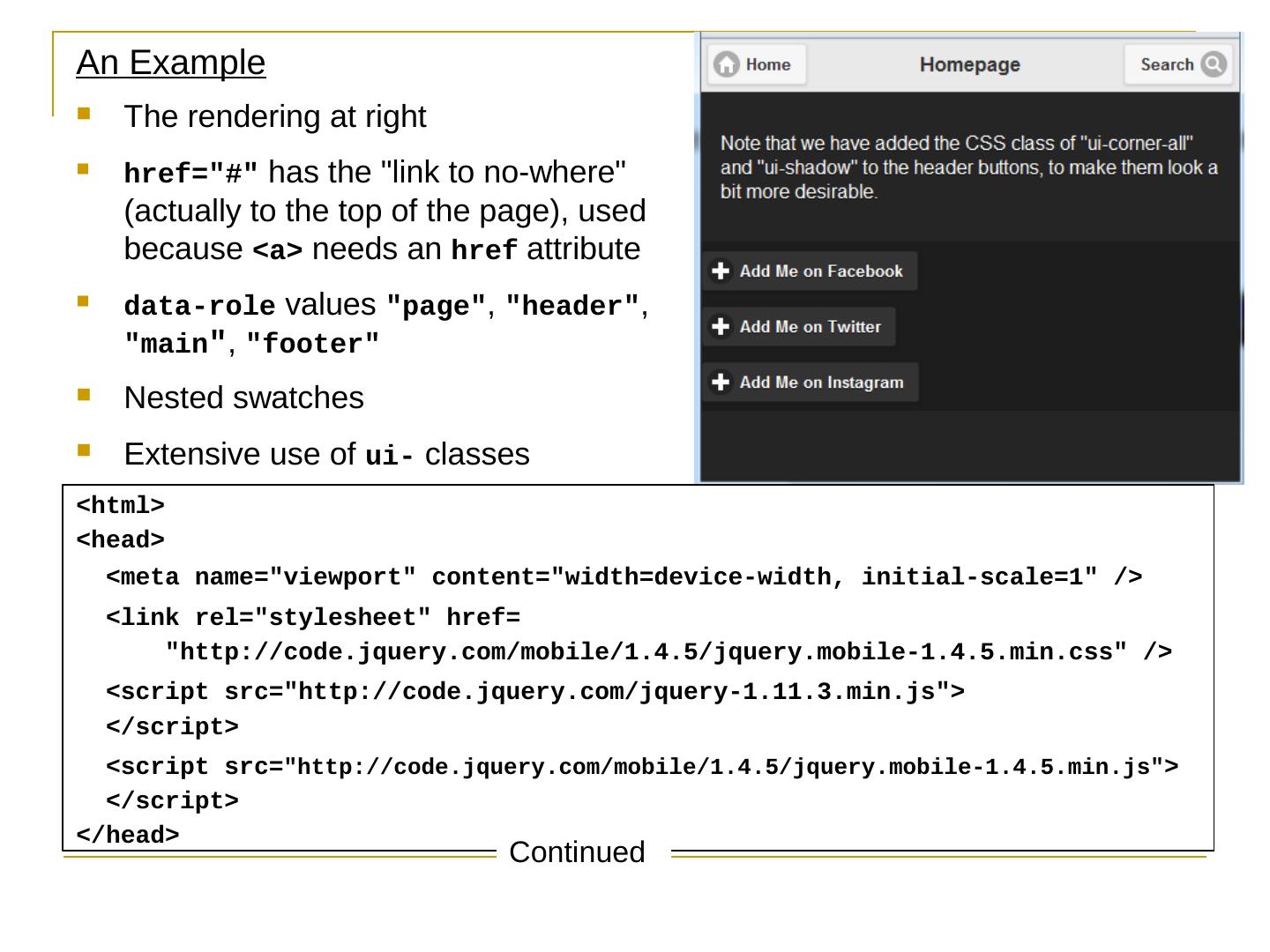This screenshot has height=952, width=1270.
Task: Click the bold "footer" value text
Action: [313, 344]
